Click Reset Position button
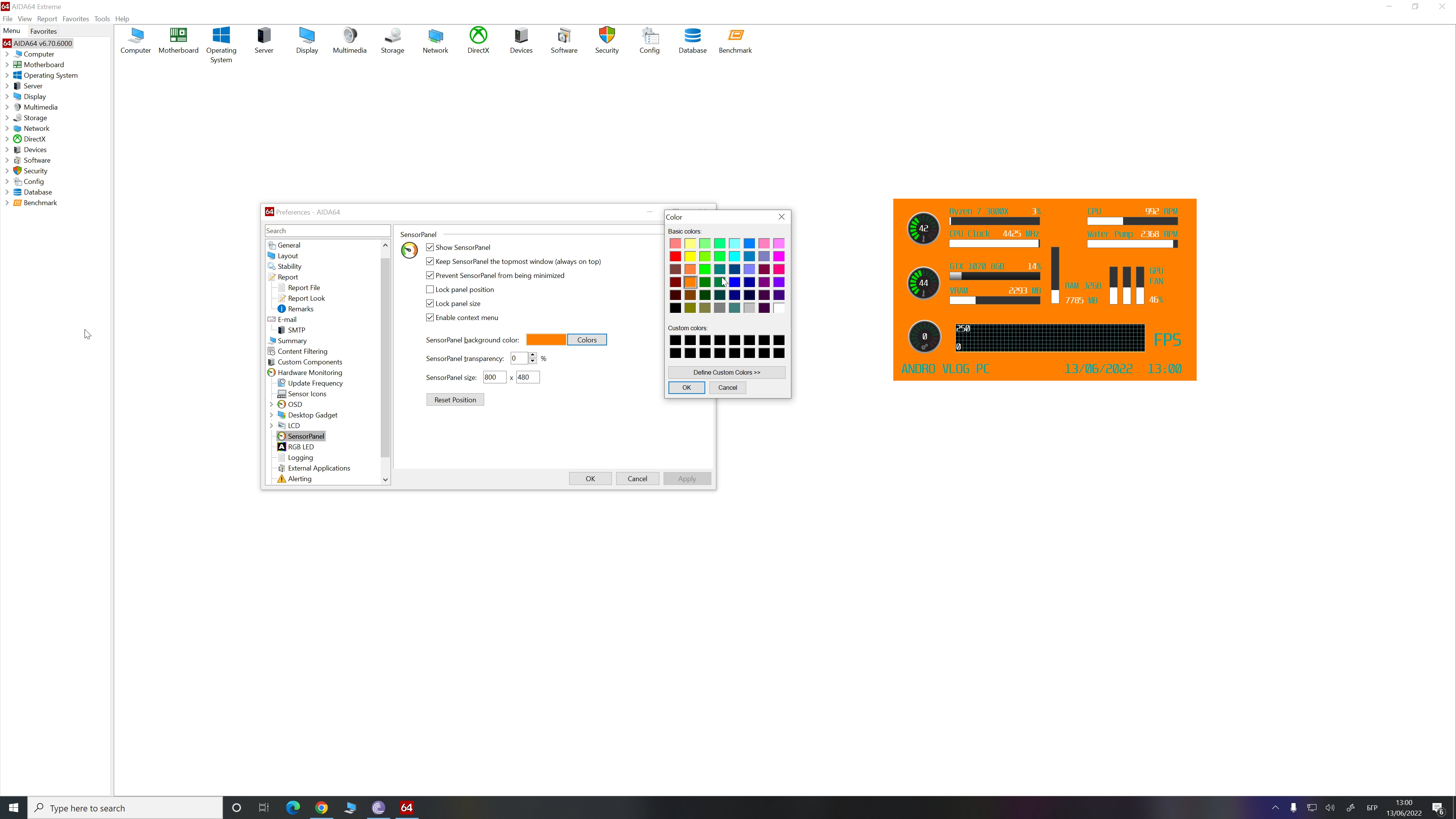Screen dimensions: 1456x819 coord(455,400)
